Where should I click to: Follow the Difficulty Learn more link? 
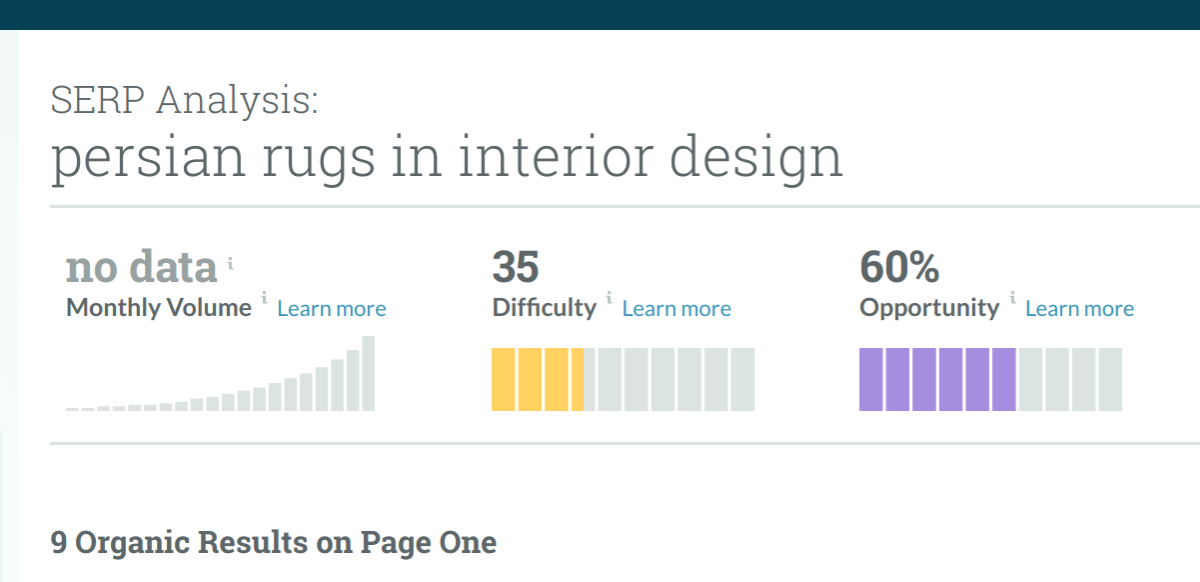(676, 309)
